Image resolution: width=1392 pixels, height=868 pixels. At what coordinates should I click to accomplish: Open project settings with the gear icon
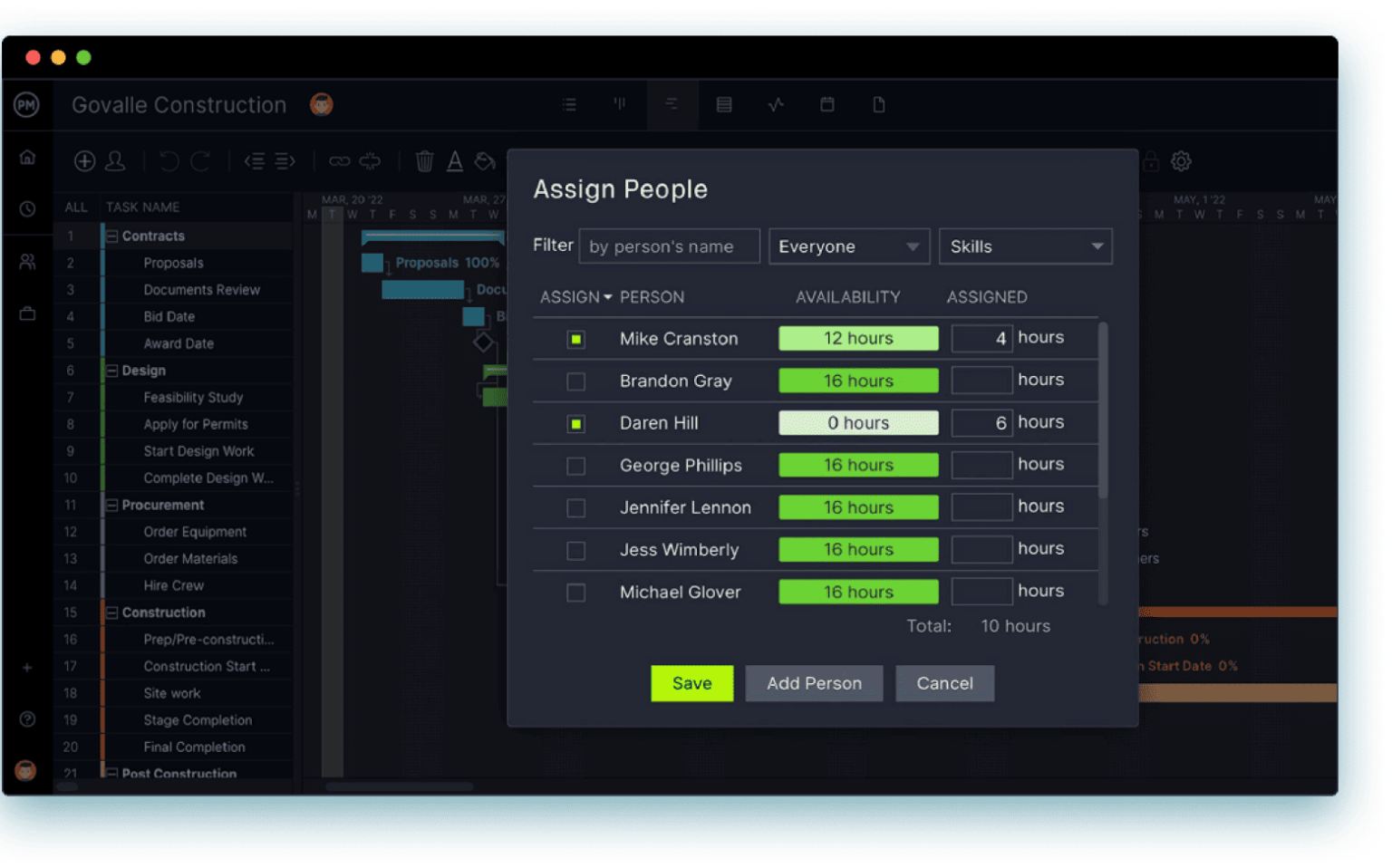tap(1181, 161)
